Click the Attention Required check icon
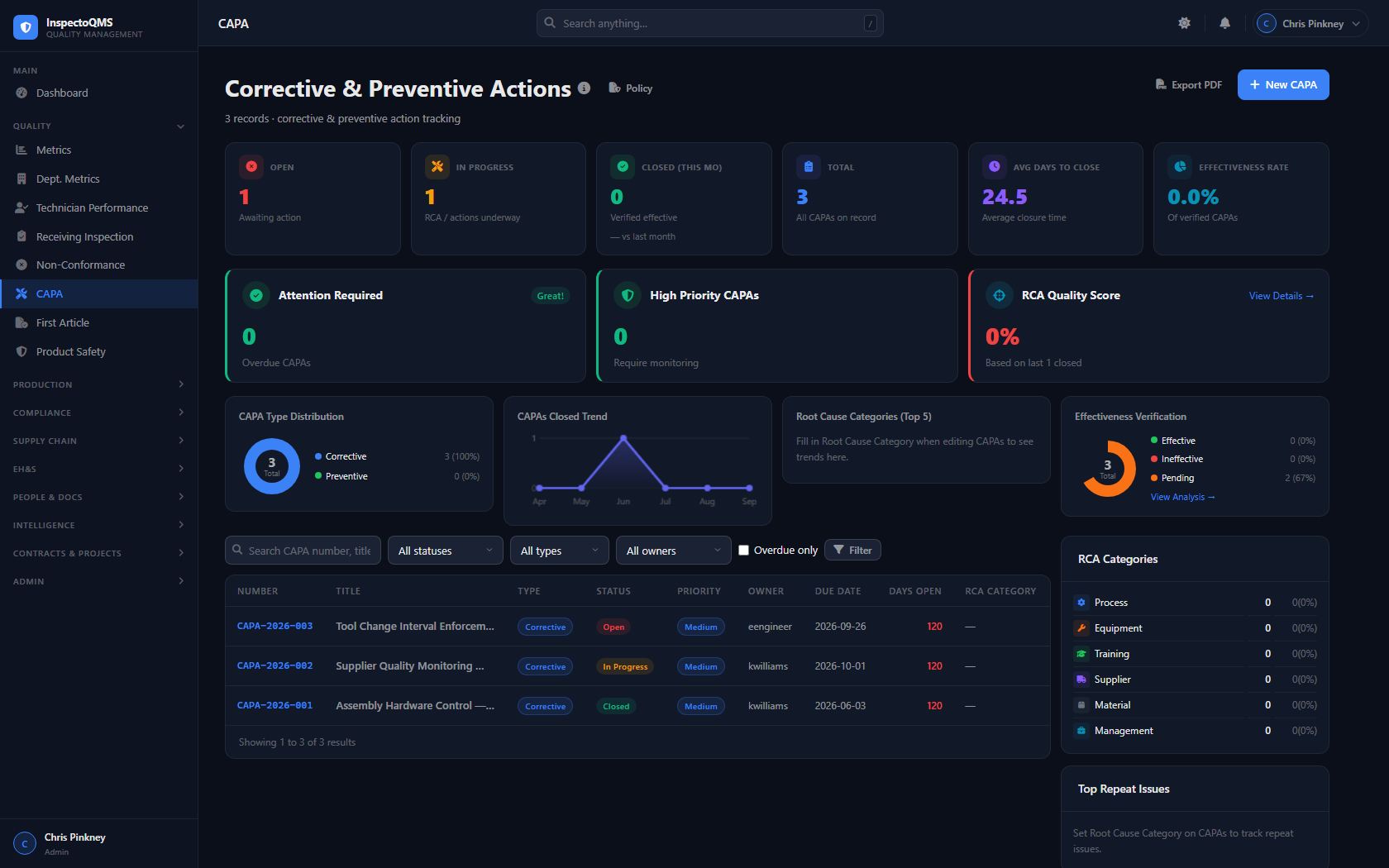 [x=256, y=295]
